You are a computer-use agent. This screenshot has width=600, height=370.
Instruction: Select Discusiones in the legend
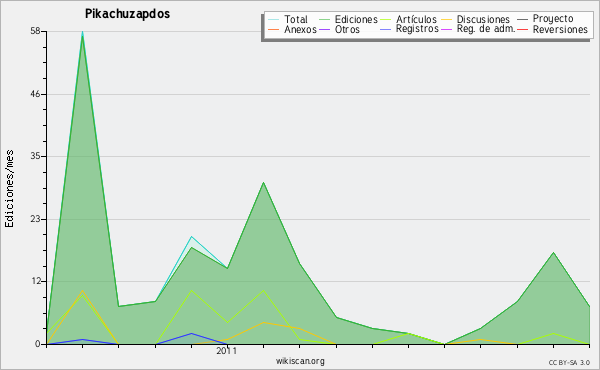pyautogui.click(x=483, y=19)
